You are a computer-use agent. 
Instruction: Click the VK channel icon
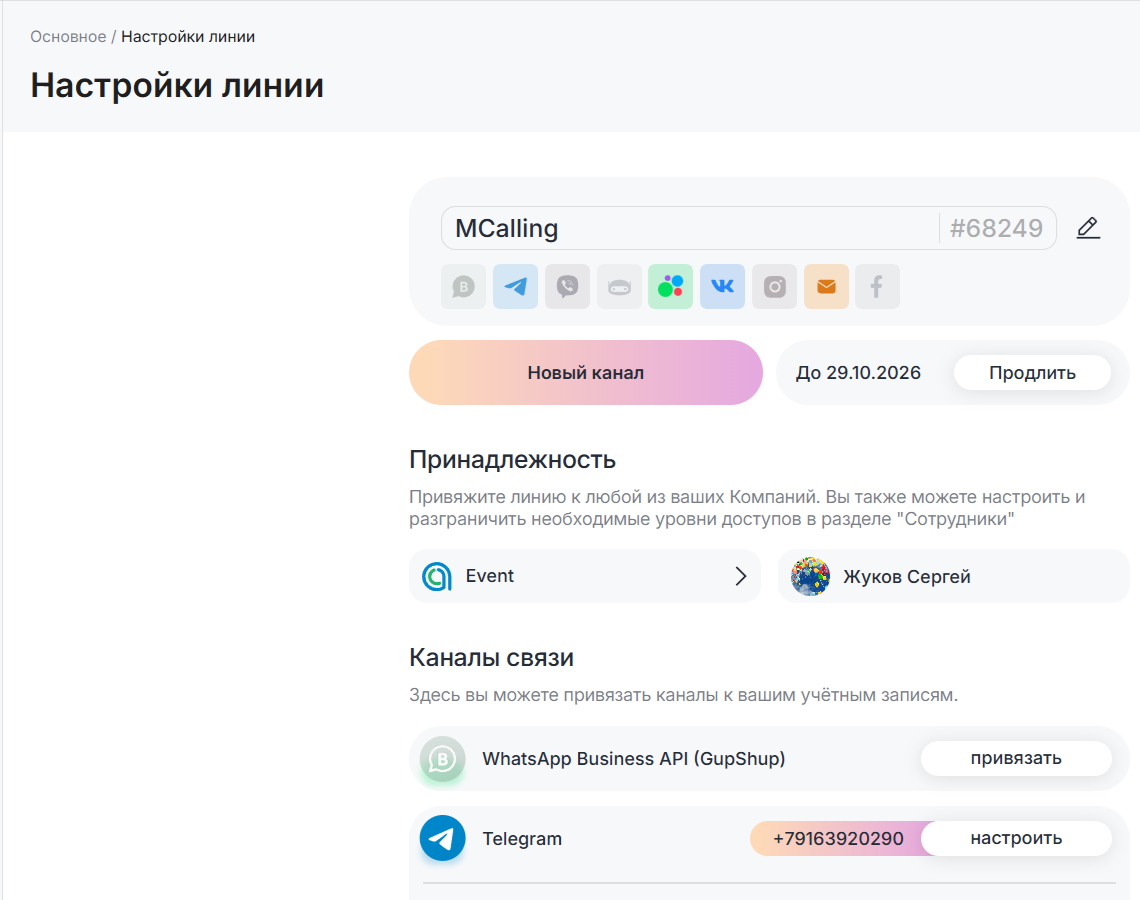pyautogui.click(x=722, y=287)
